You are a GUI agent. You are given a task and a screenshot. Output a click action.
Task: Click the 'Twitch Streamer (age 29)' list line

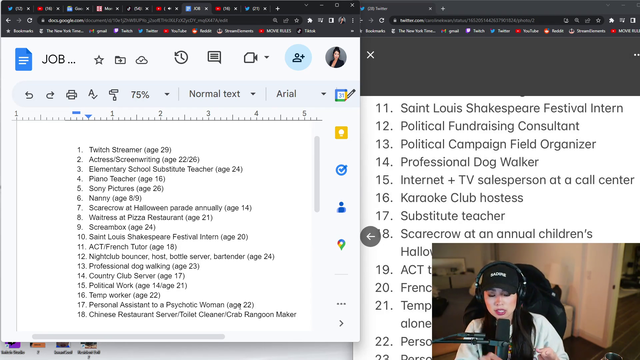click(130, 150)
